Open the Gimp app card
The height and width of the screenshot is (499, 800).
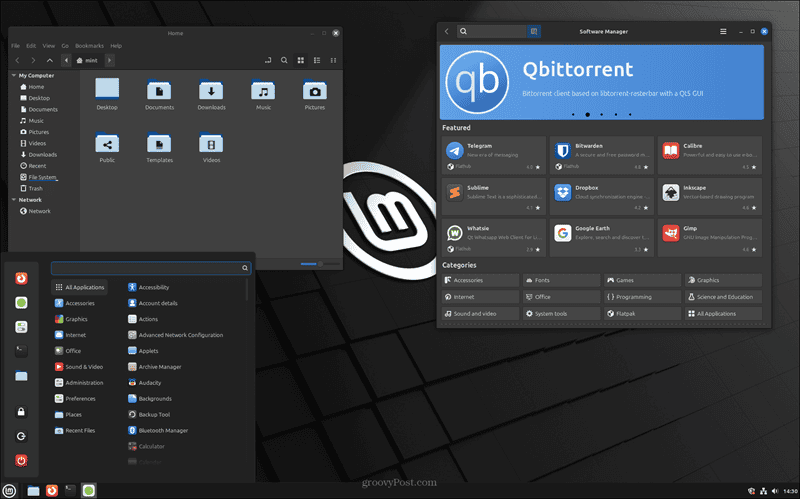(710, 238)
